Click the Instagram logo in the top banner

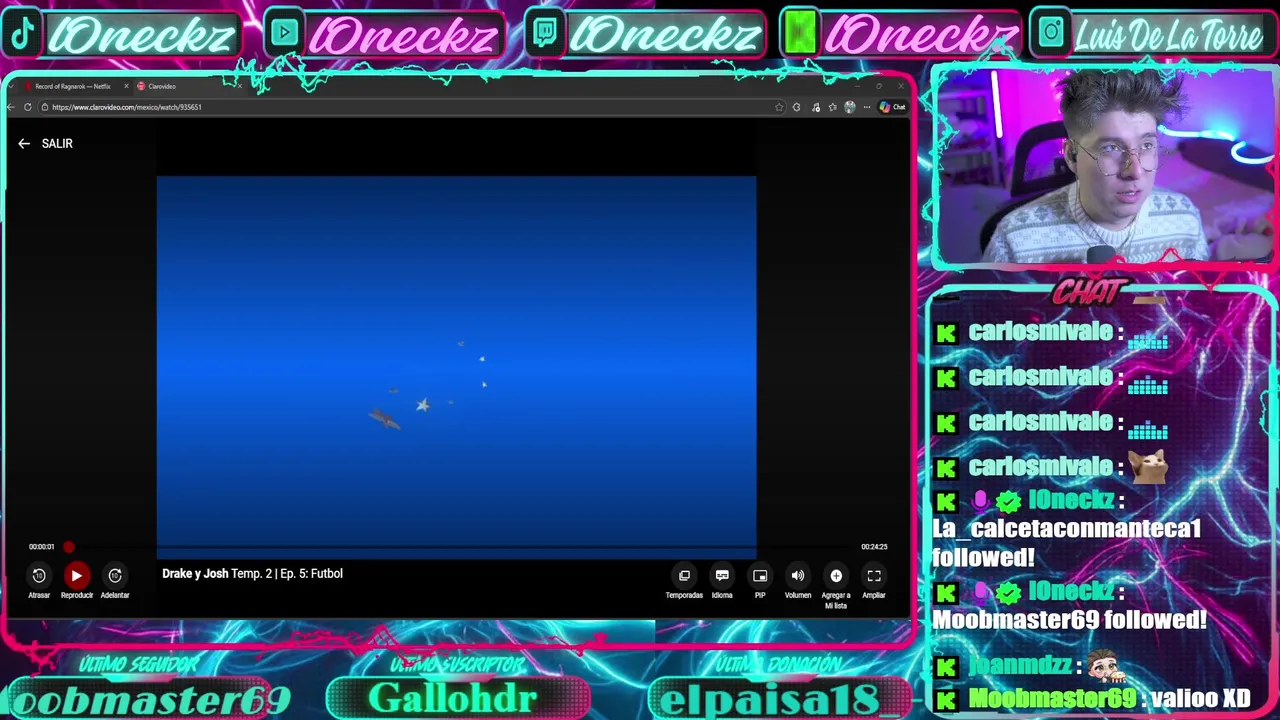point(1051,34)
